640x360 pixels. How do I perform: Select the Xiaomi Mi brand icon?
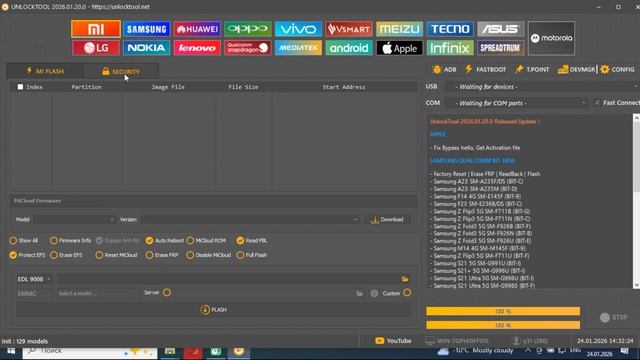point(96,29)
